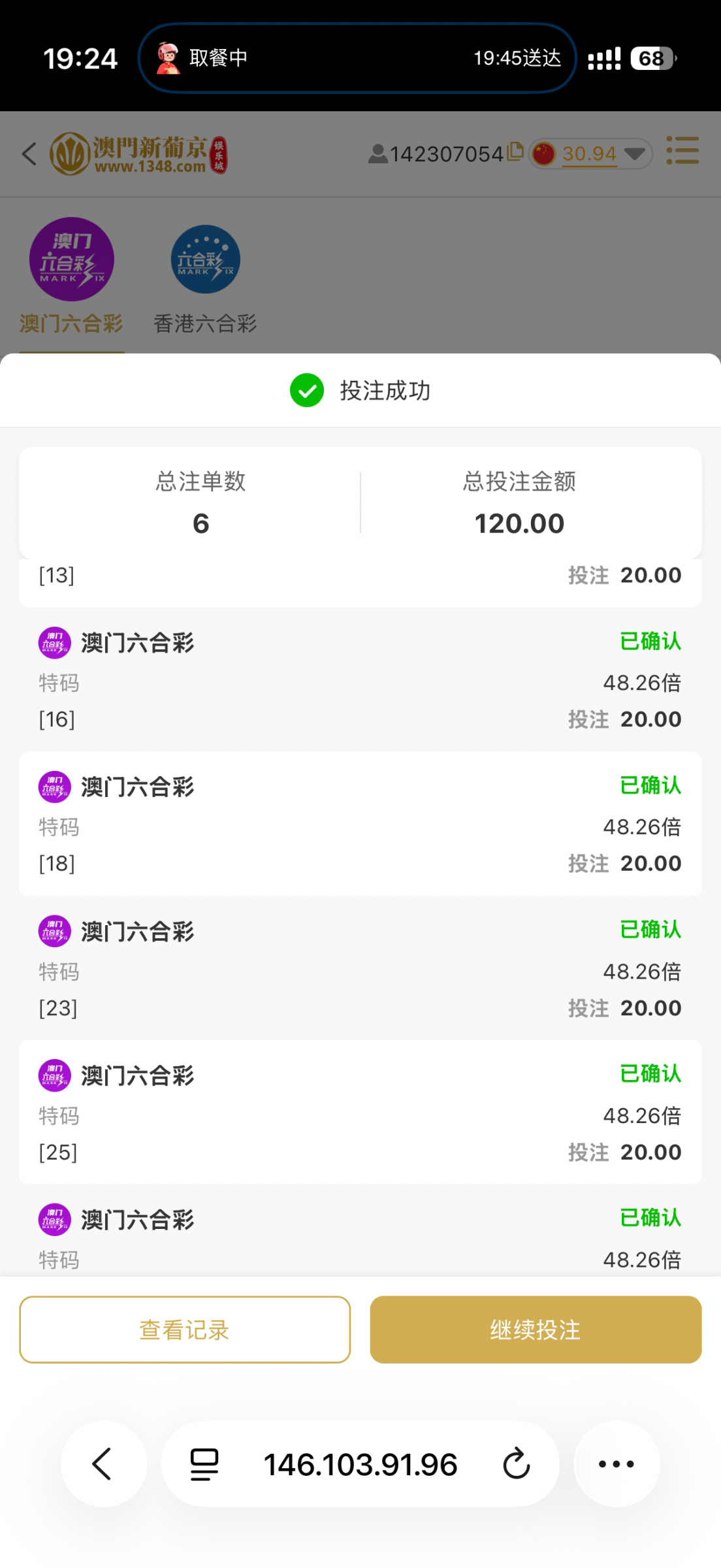Open the browser three-dot more menu
The image size is (721, 1568).
point(616,1463)
